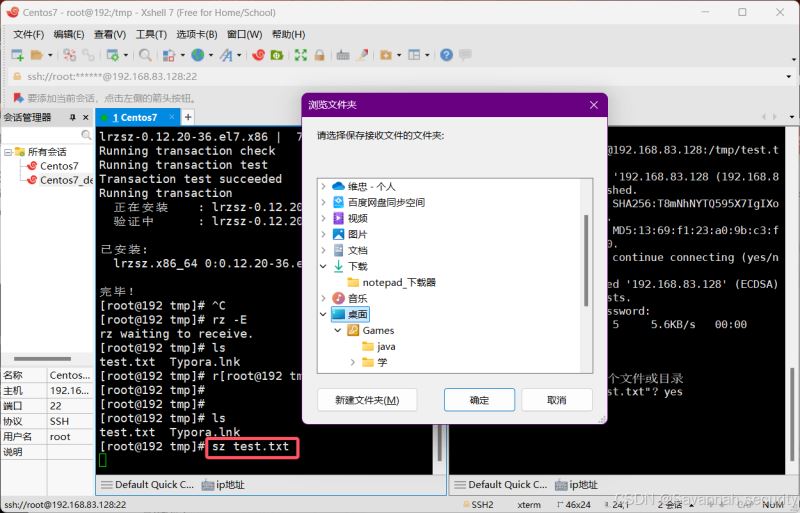This screenshot has width=800, height=513.
Task: Open the 文件(F) menu
Action: pyautogui.click(x=28, y=34)
